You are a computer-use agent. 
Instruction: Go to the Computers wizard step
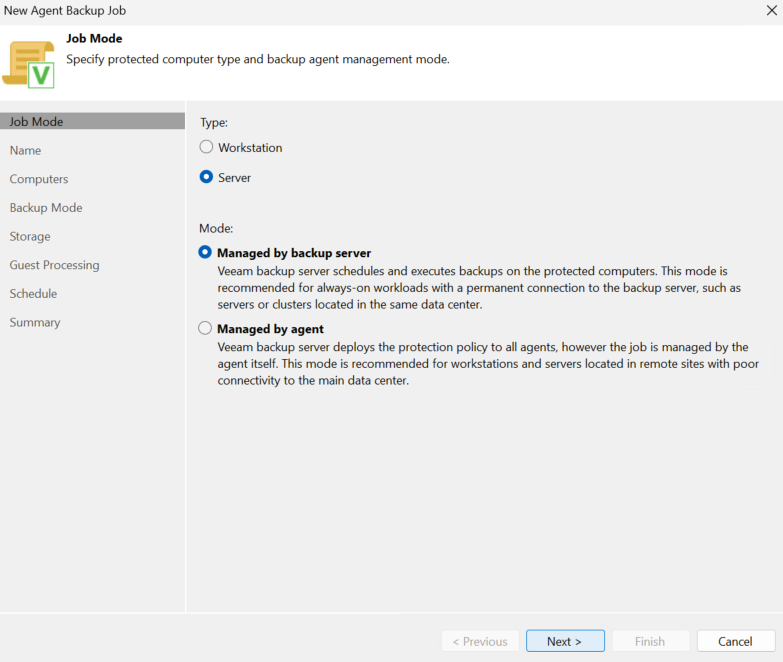tap(39, 179)
